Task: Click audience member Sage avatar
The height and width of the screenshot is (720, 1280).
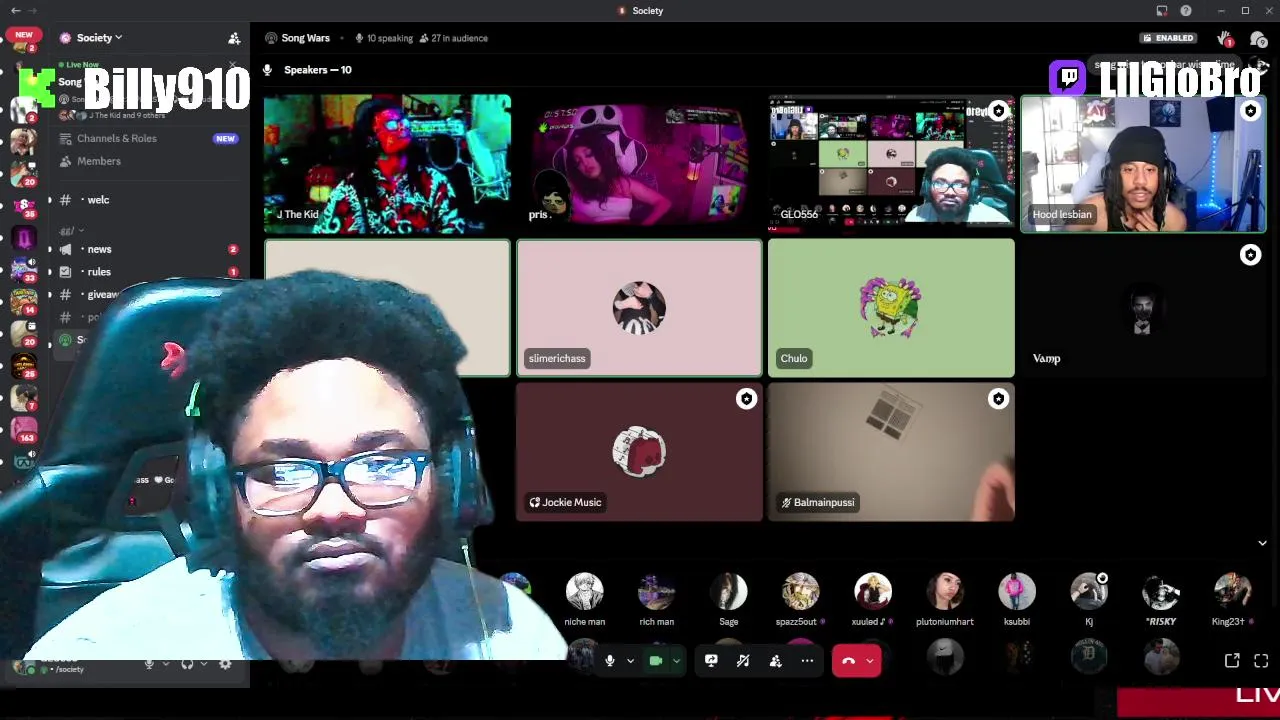Action: [728, 591]
